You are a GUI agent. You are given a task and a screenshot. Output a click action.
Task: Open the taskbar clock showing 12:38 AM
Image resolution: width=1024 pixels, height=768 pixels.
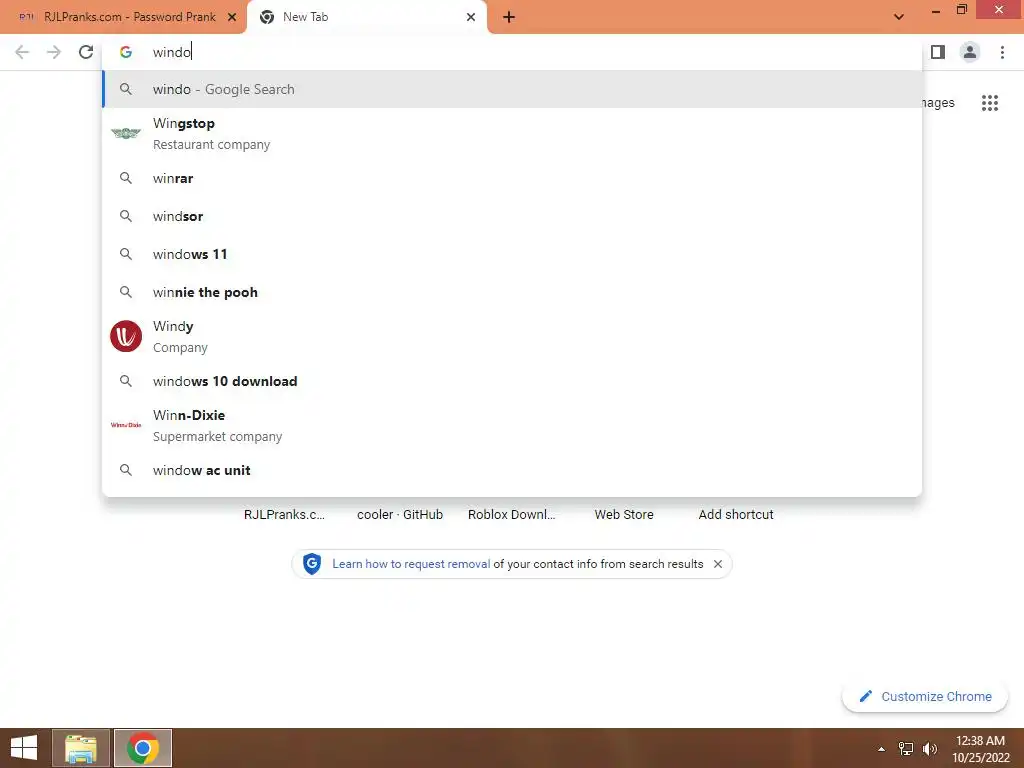980,748
